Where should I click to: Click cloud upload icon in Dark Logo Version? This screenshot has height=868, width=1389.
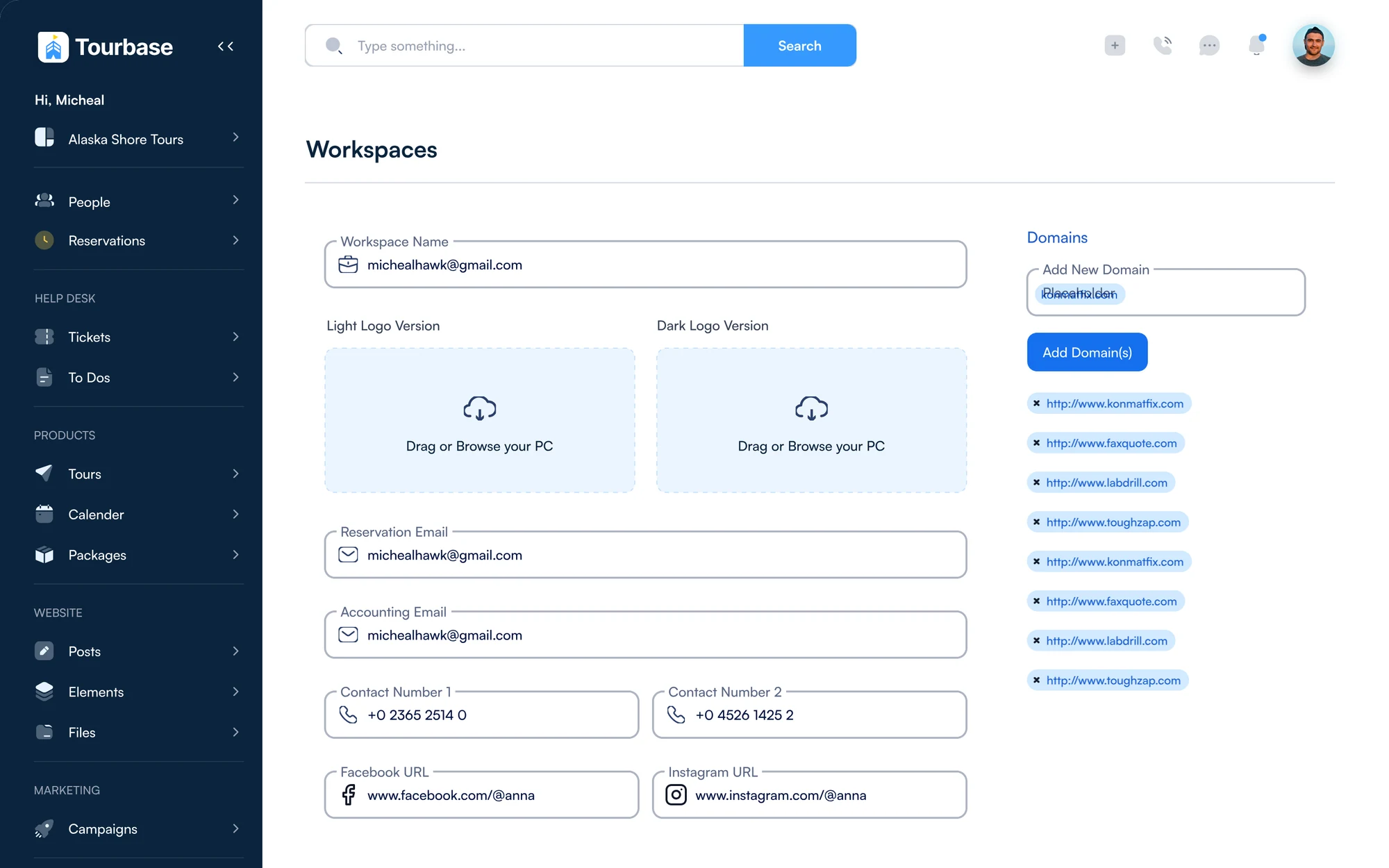[x=811, y=408]
